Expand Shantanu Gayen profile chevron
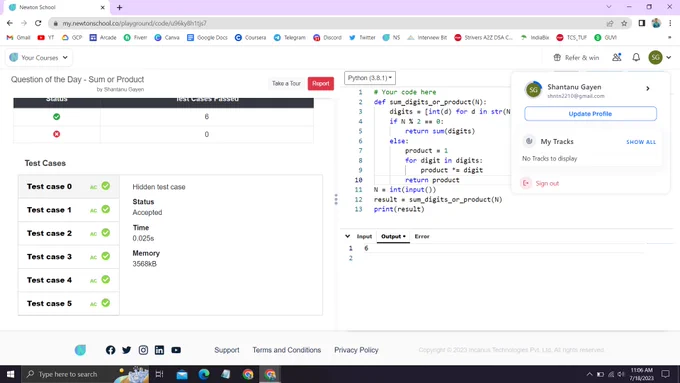 pyautogui.click(x=648, y=88)
